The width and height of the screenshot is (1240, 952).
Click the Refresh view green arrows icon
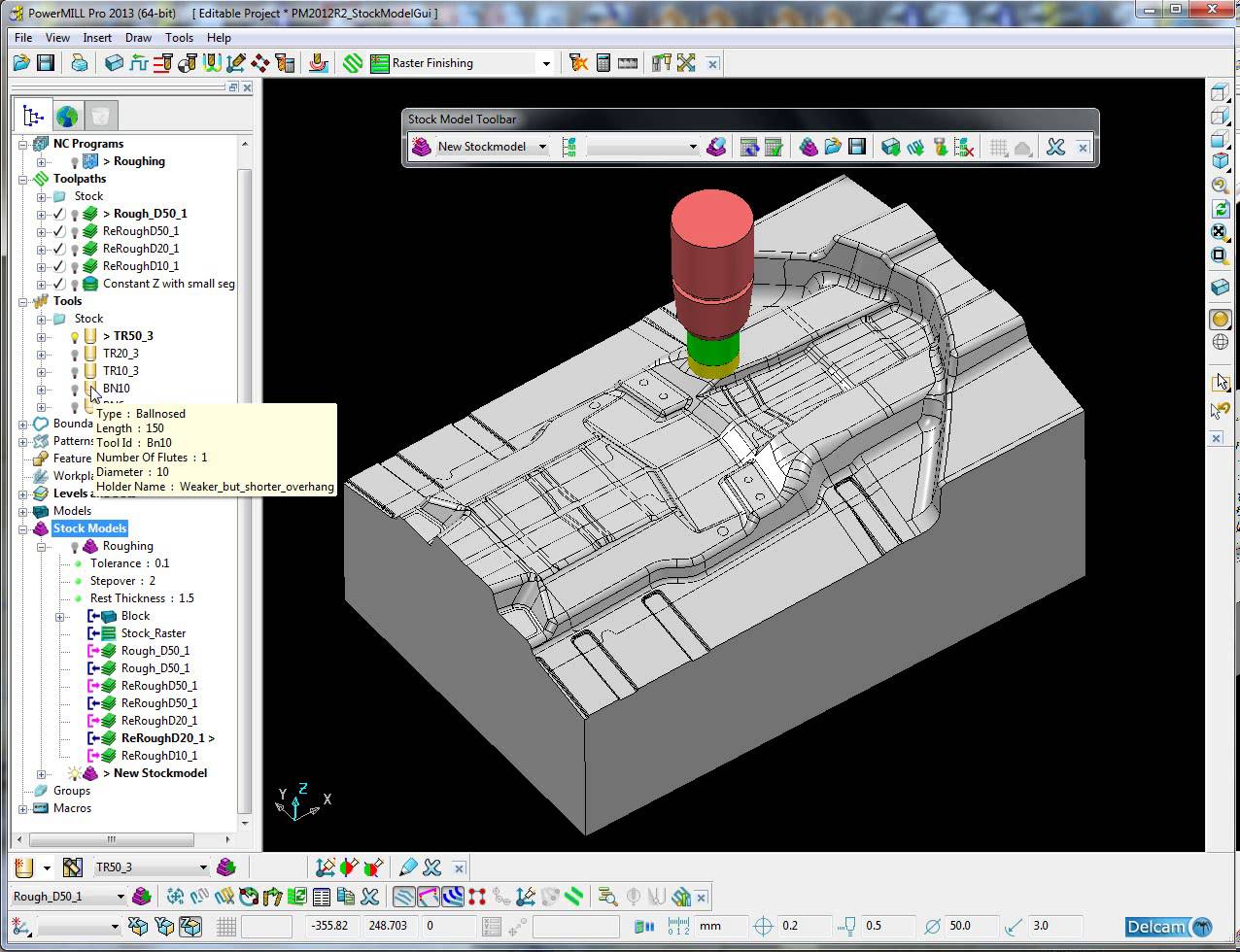coord(1220,209)
